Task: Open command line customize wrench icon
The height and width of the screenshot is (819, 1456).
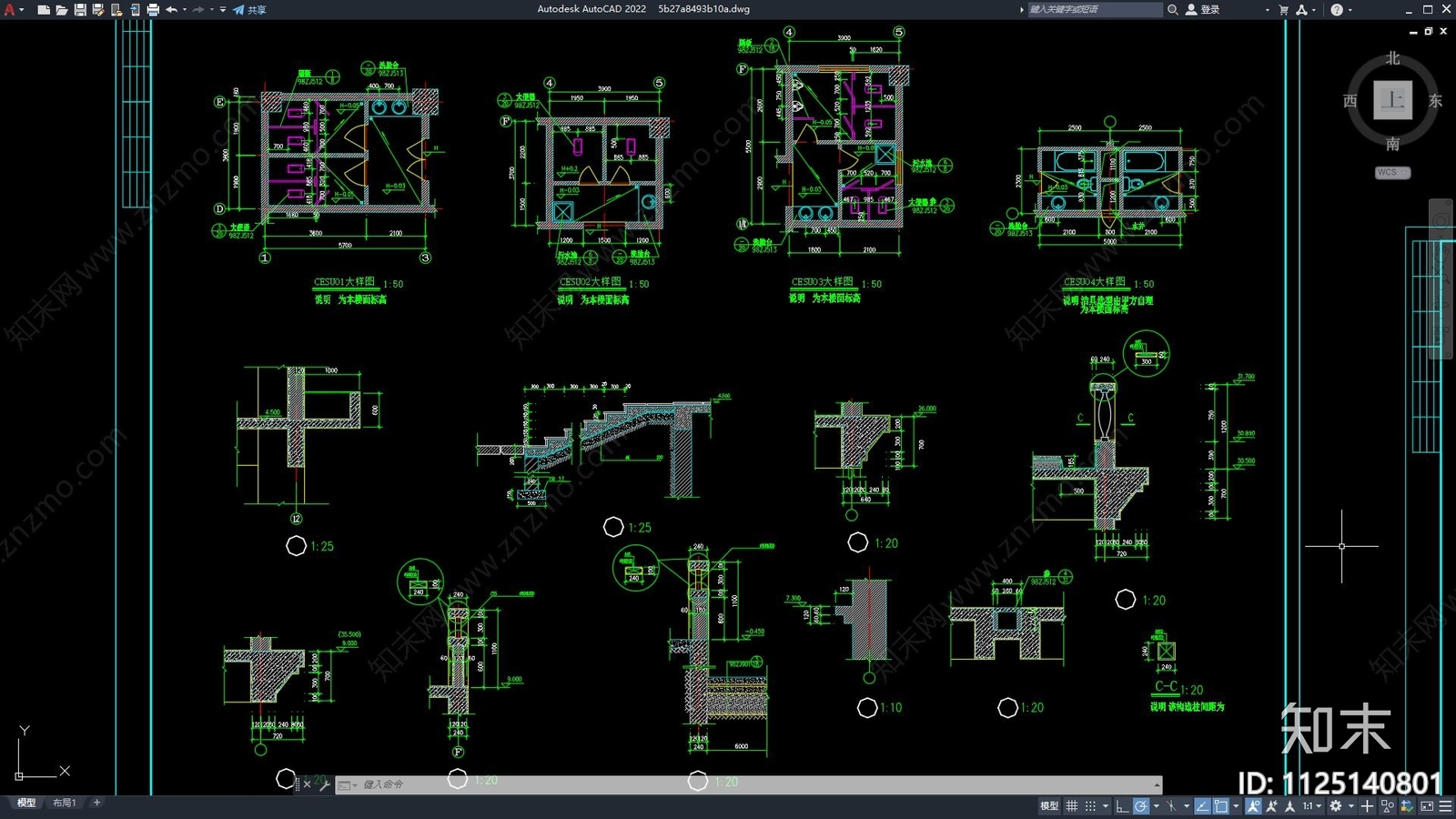Action: tap(324, 784)
